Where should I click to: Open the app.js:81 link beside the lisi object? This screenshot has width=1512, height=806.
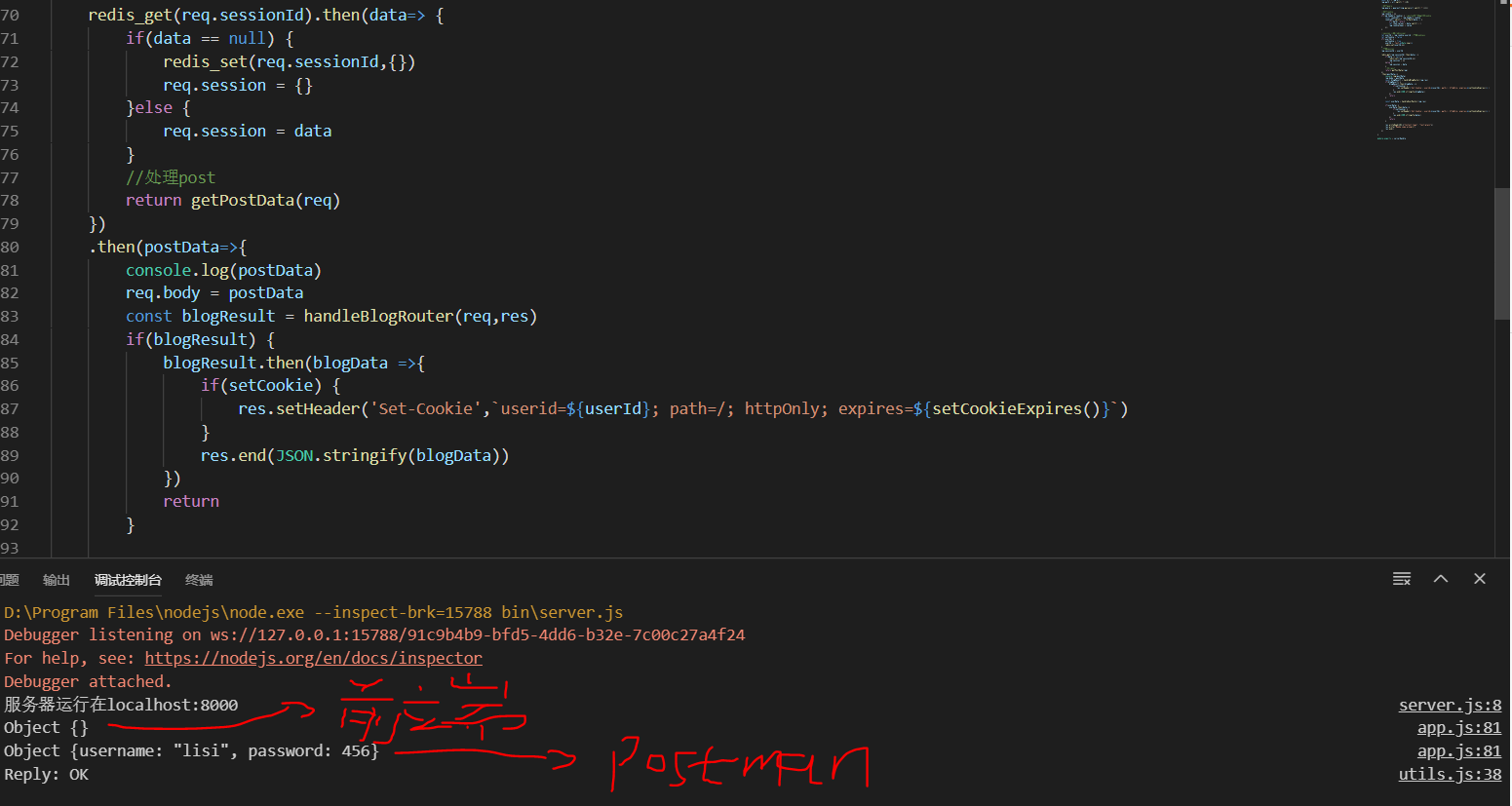(1459, 751)
